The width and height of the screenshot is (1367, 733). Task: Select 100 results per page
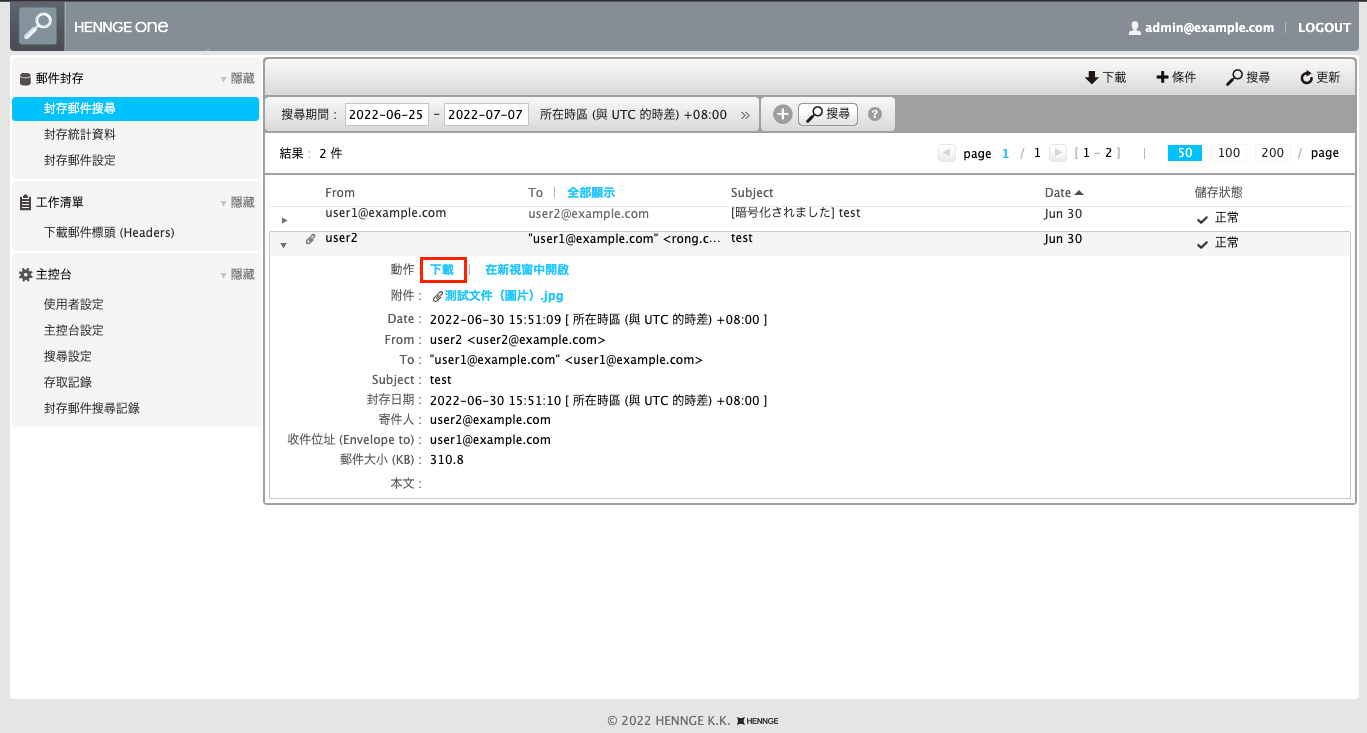pos(1229,153)
